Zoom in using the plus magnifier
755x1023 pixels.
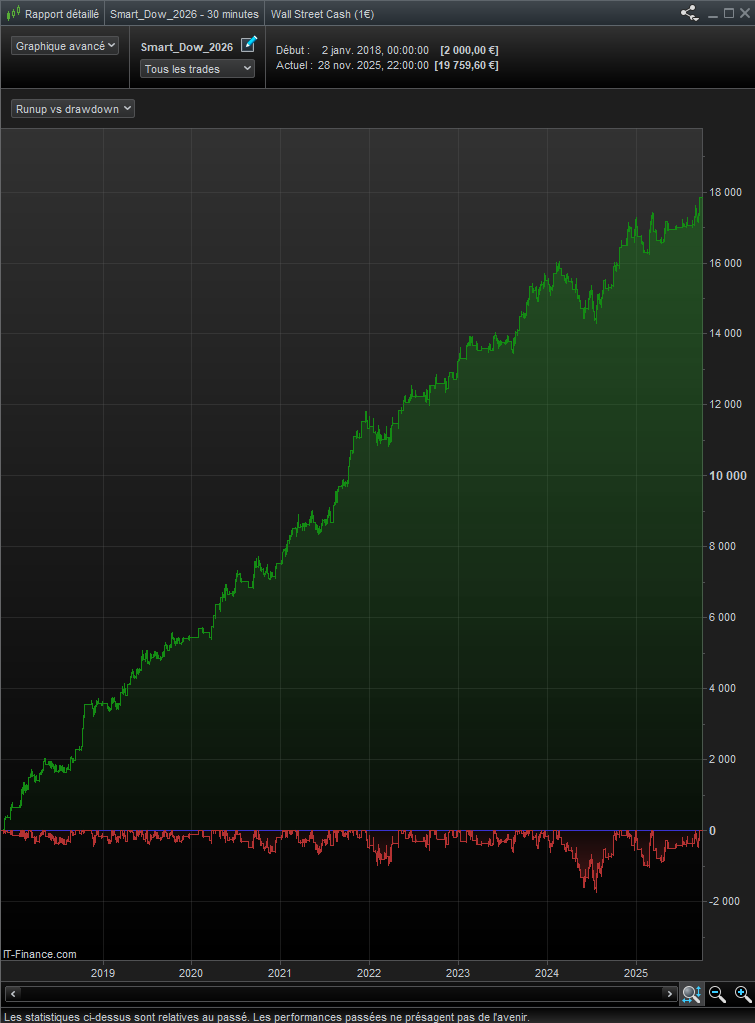[x=742, y=993]
